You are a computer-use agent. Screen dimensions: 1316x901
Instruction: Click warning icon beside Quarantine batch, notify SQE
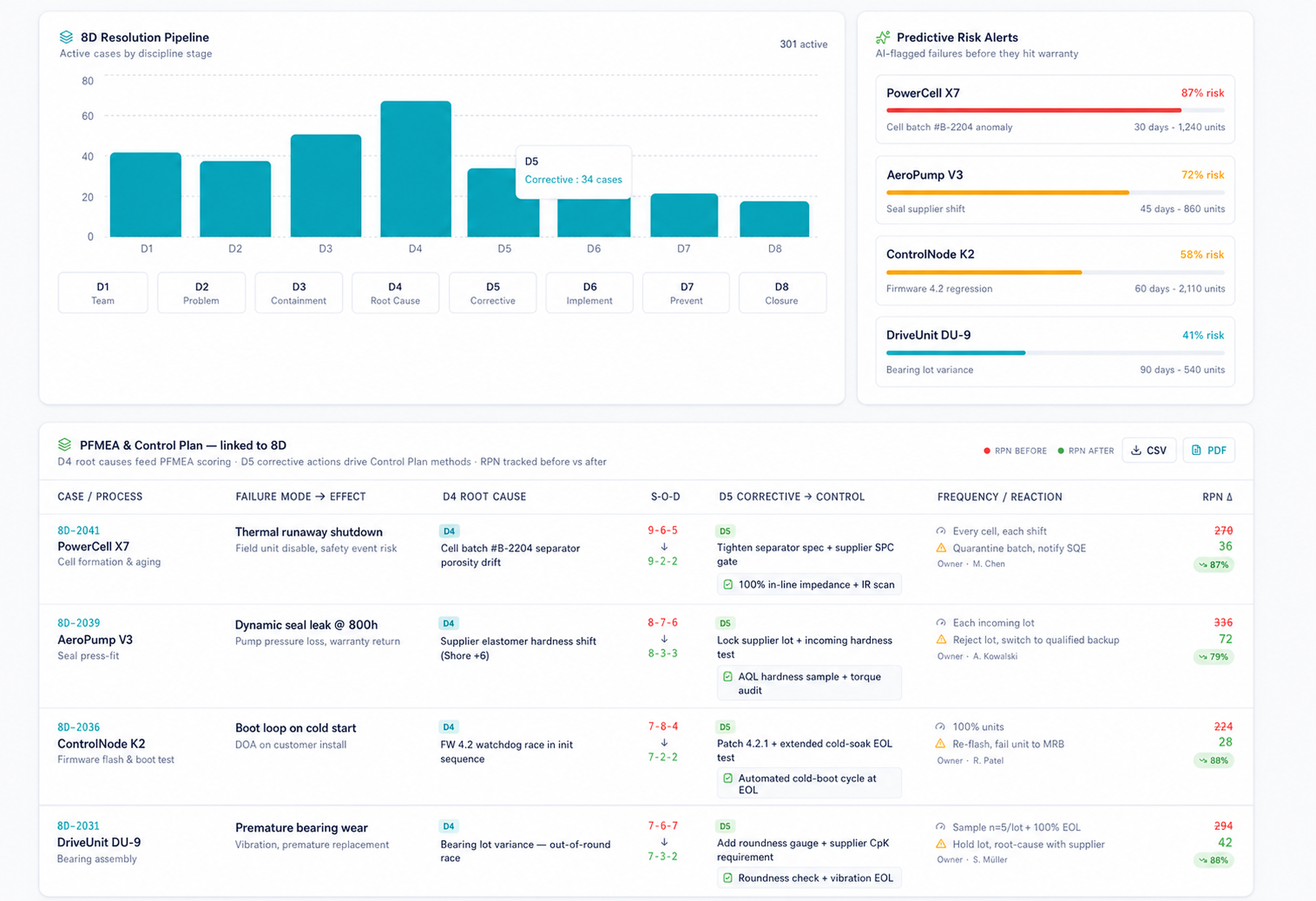click(x=941, y=548)
